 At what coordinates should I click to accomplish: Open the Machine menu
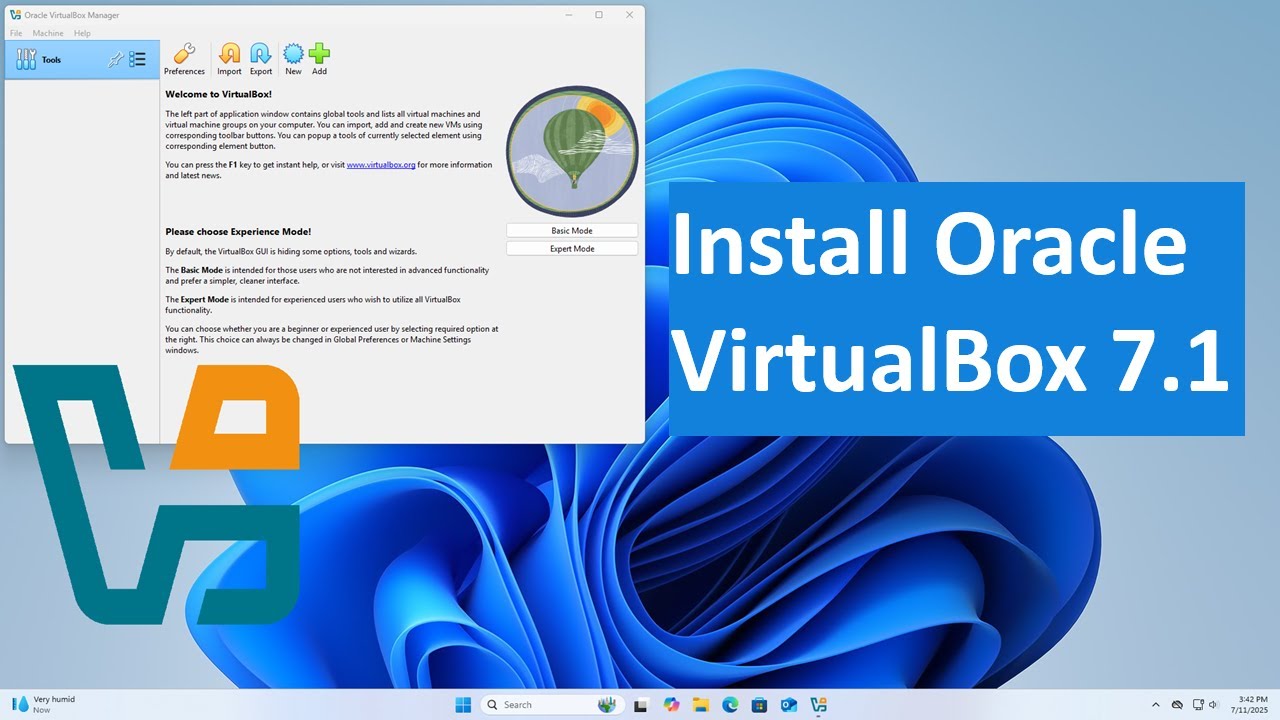click(x=48, y=33)
